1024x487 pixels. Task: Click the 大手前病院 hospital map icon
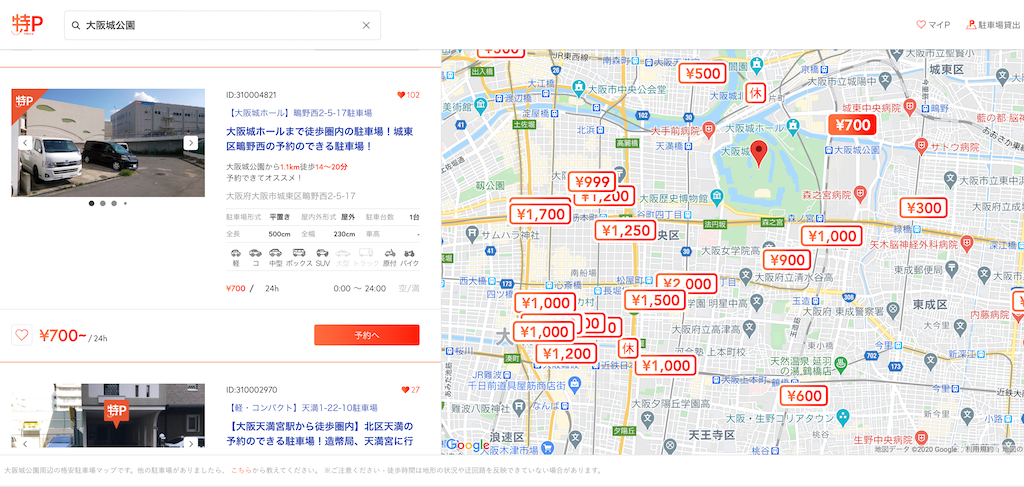click(708, 131)
